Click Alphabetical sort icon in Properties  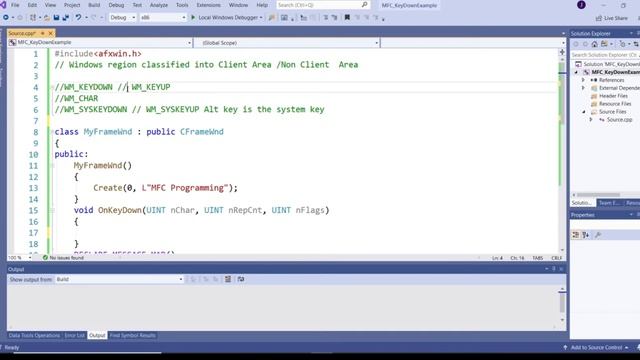pyautogui.click(x=586, y=235)
